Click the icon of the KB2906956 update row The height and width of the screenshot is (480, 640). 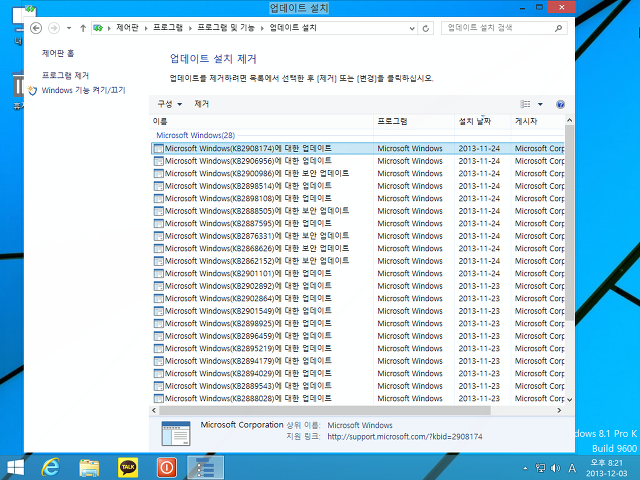(x=159, y=161)
